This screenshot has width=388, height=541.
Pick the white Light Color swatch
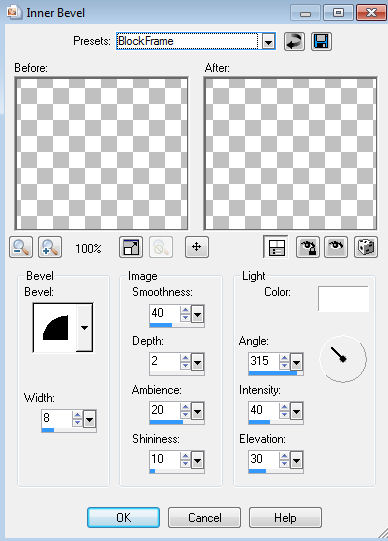pyautogui.click(x=343, y=298)
